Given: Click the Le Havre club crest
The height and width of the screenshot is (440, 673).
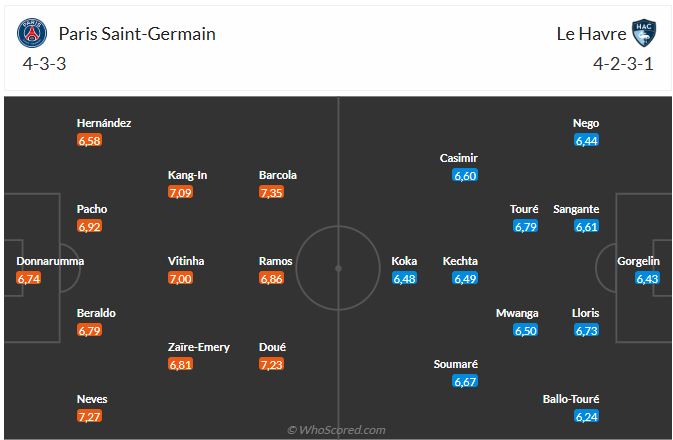Looking at the screenshot, I should (642, 33).
